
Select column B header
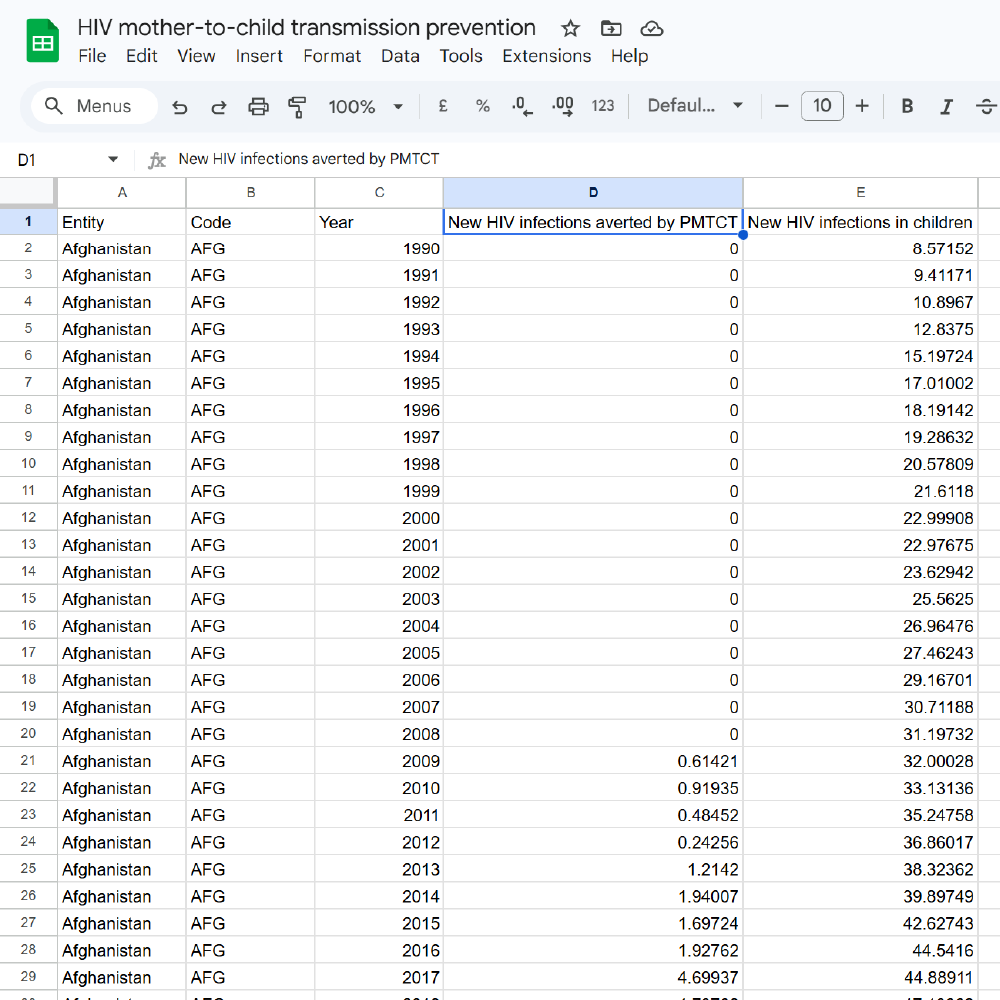251,193
